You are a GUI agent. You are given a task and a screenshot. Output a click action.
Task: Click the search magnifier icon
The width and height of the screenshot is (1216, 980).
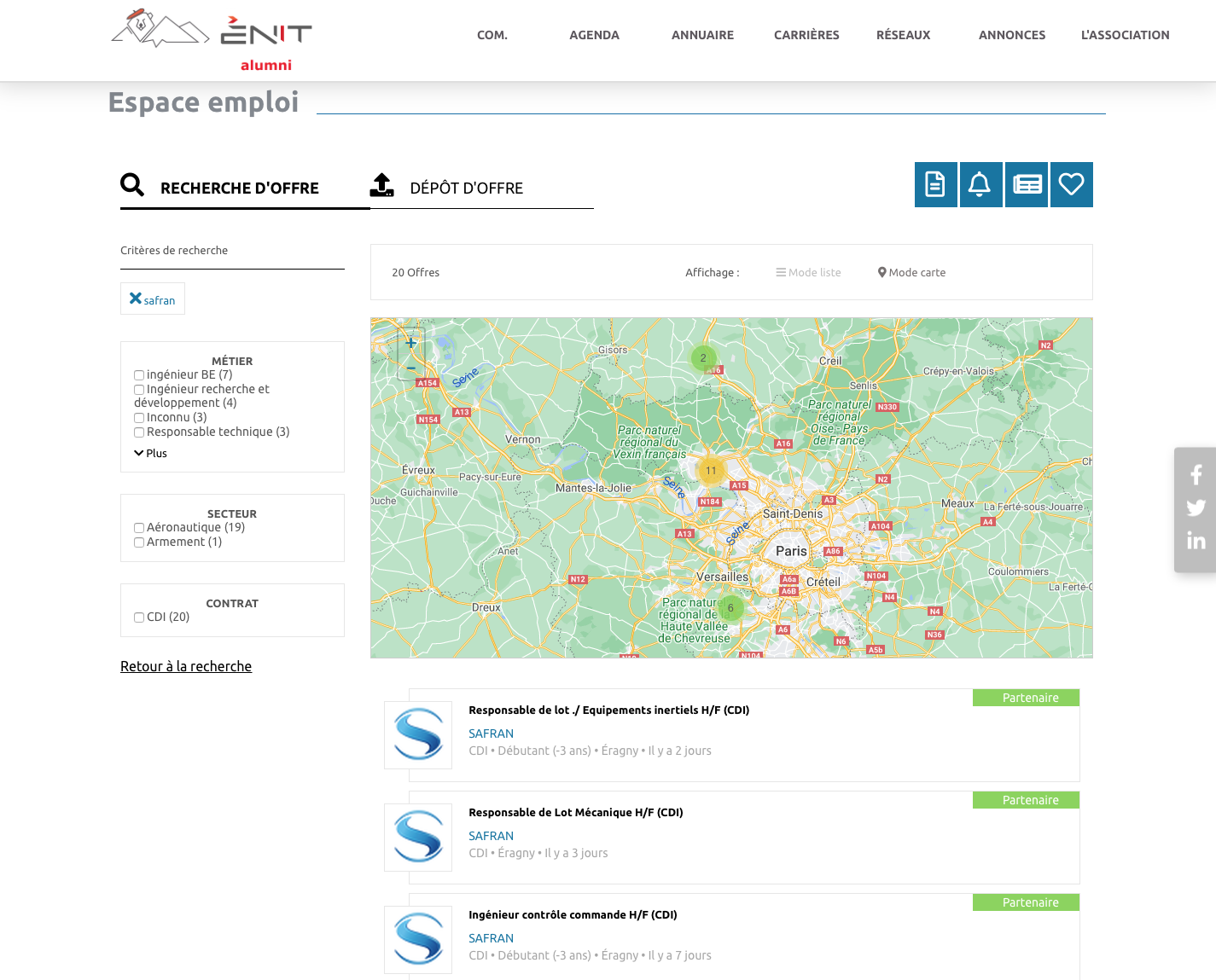[132, 185]
